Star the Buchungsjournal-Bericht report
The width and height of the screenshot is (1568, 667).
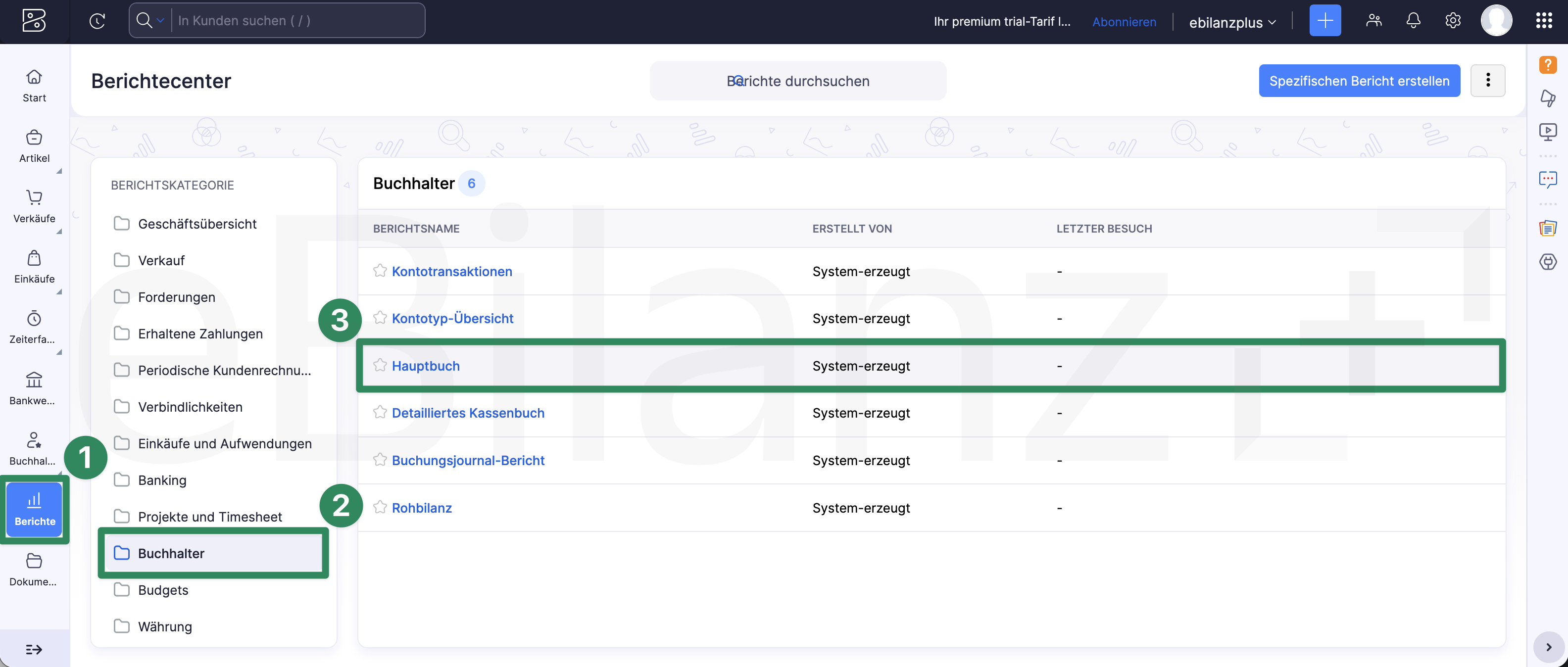coord(380,460)
